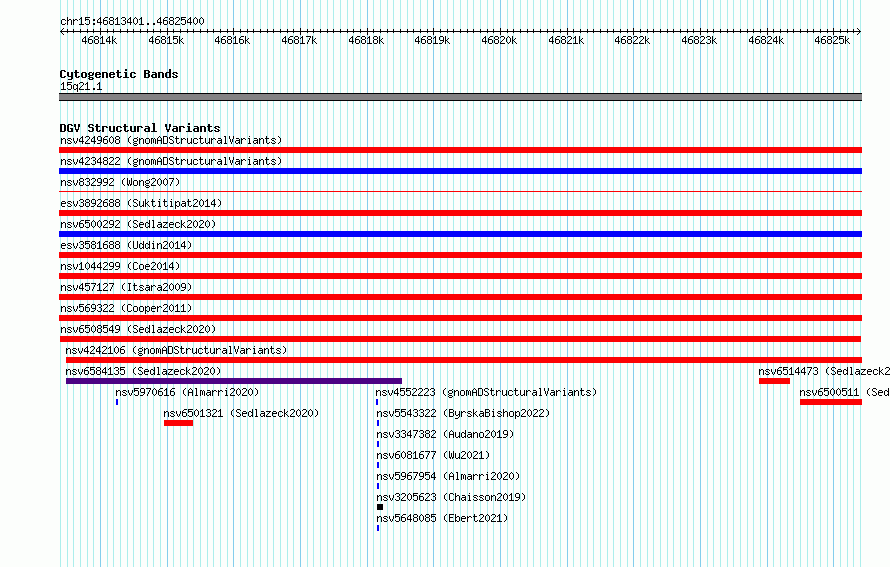The image size is (890, 567).
Task: Click the 46819k ruler mark
Action: coord(432,40)
